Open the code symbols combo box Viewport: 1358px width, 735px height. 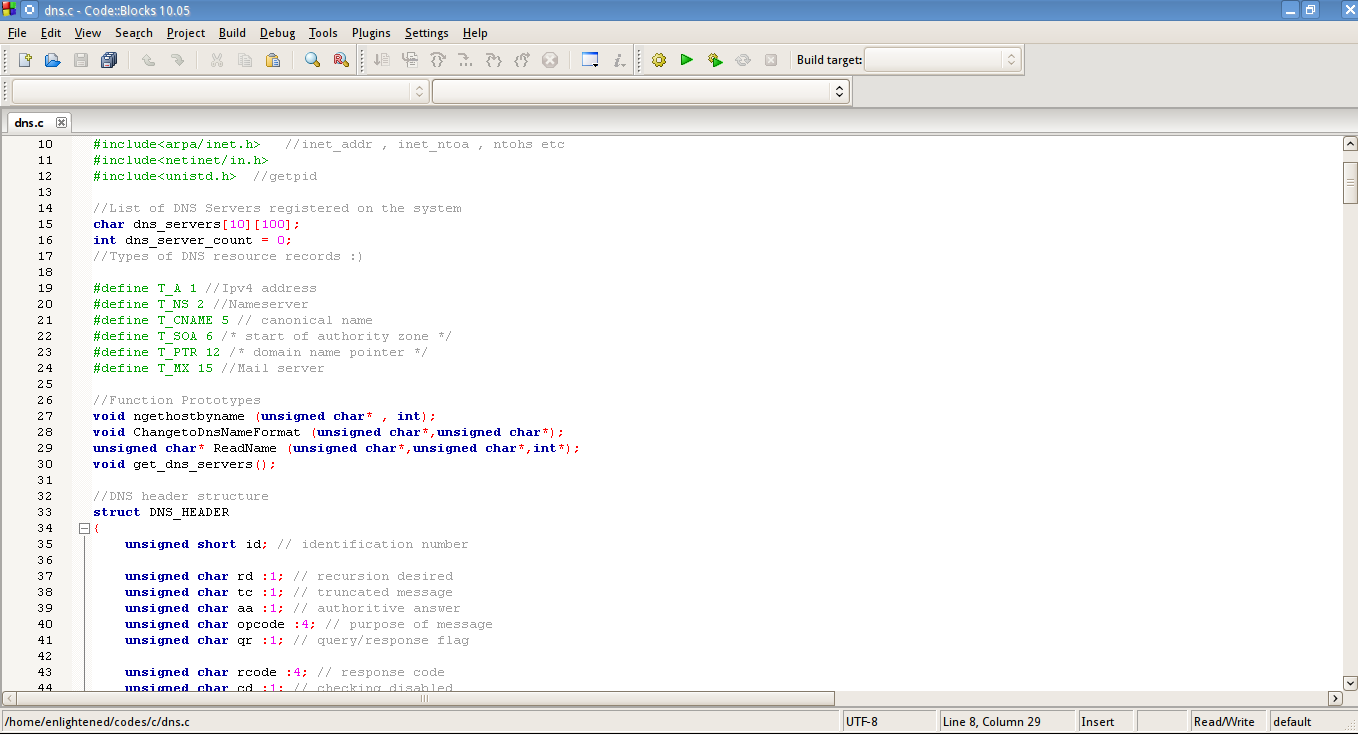[640, 91]
